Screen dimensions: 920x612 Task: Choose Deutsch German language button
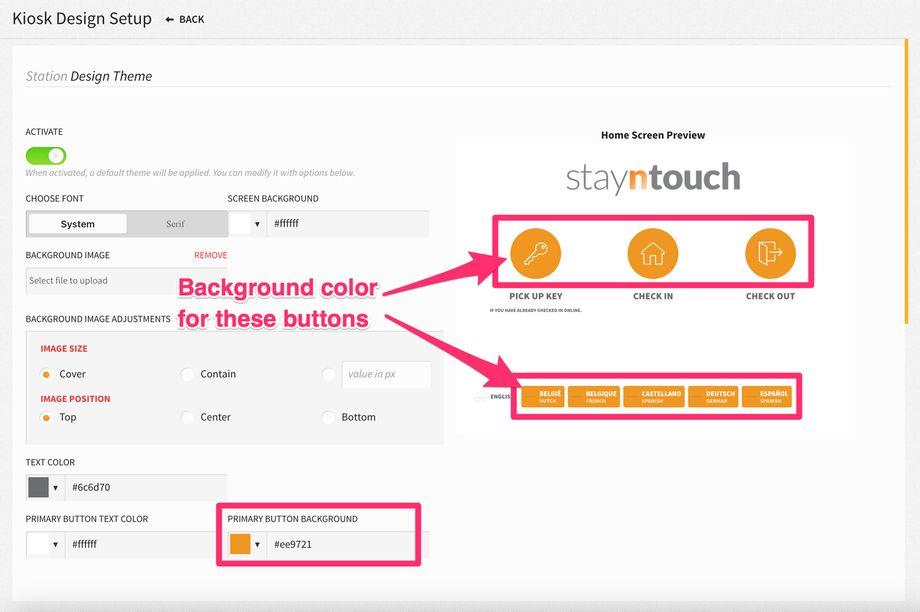click(713, 397)
